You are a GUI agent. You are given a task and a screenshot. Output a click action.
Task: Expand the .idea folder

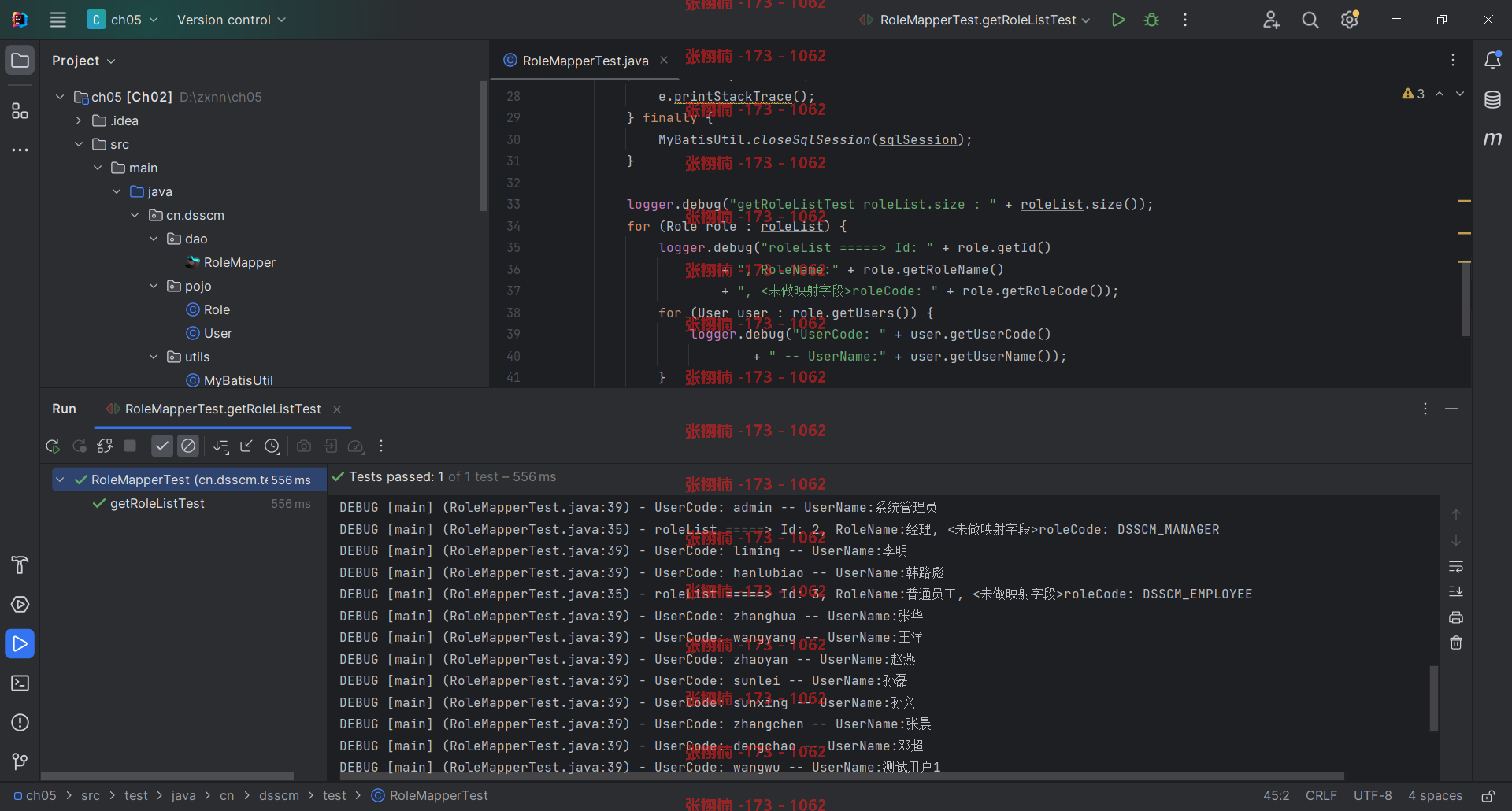(x=79, y=120)
